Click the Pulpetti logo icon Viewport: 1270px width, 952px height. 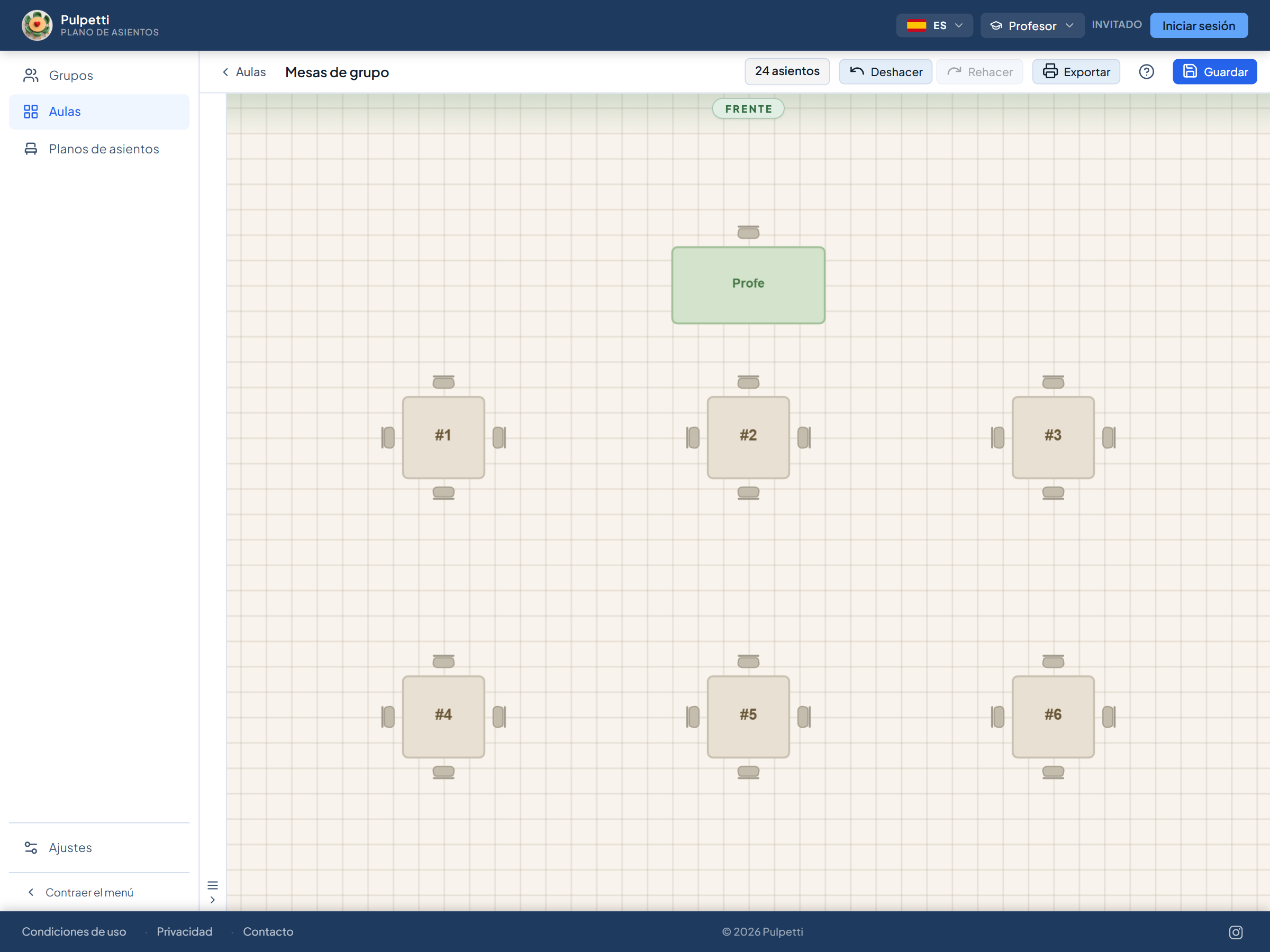click(x=37, y=25)
